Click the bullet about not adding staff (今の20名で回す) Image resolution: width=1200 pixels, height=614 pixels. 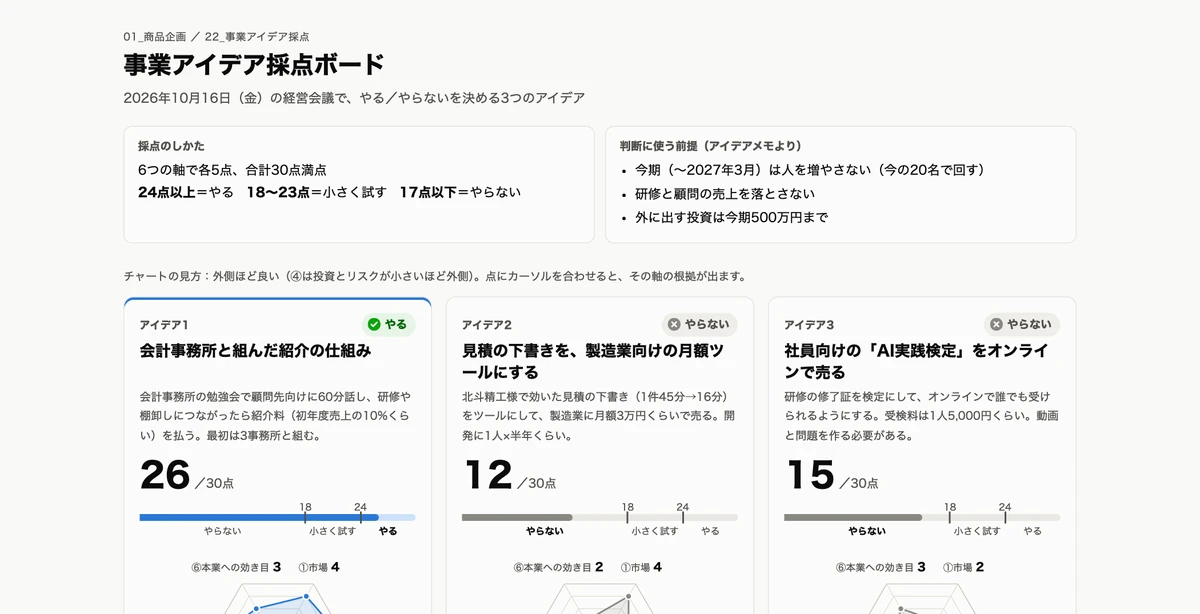[x=810, y=170]
